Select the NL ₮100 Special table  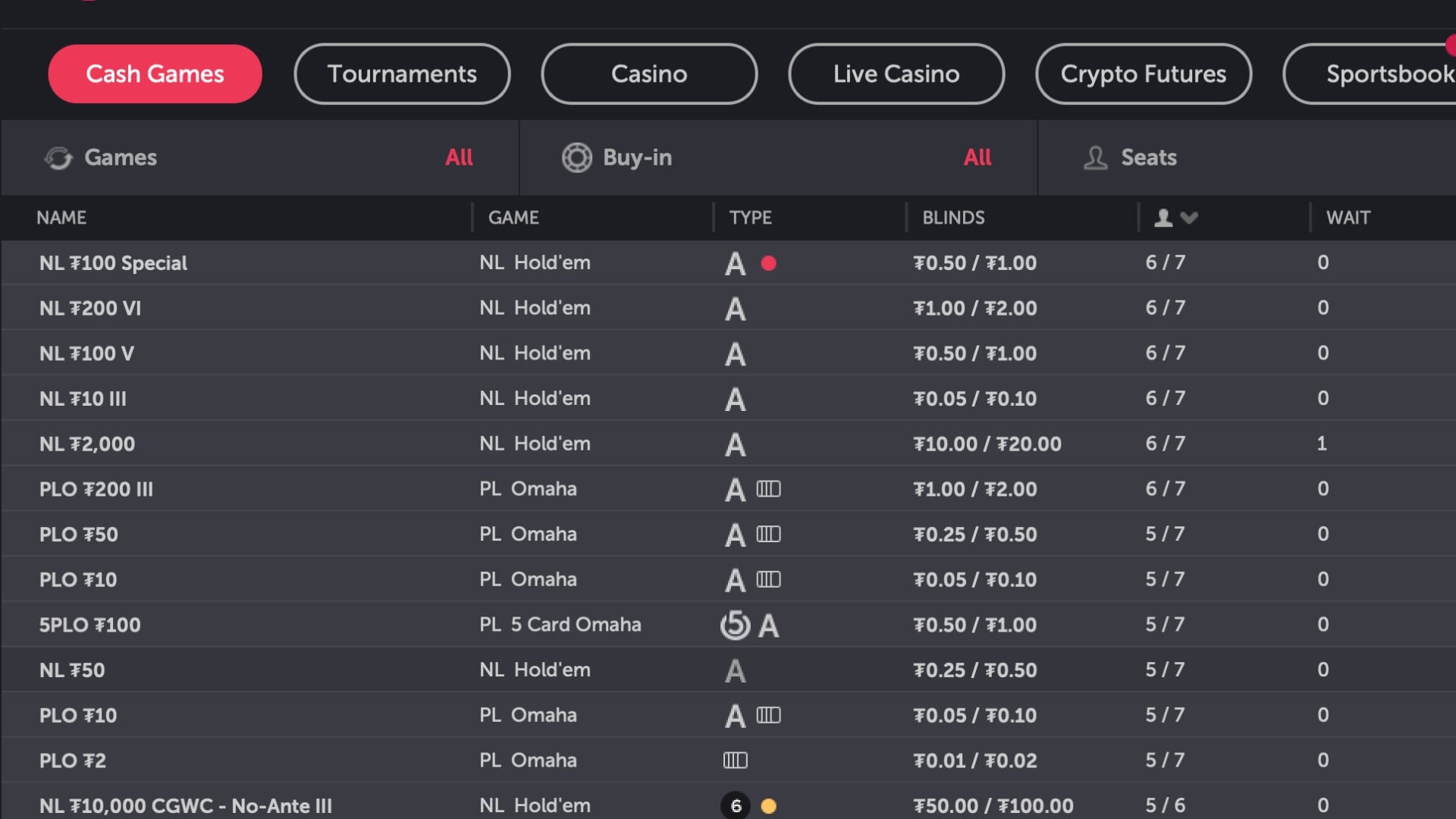pos(728,263)
